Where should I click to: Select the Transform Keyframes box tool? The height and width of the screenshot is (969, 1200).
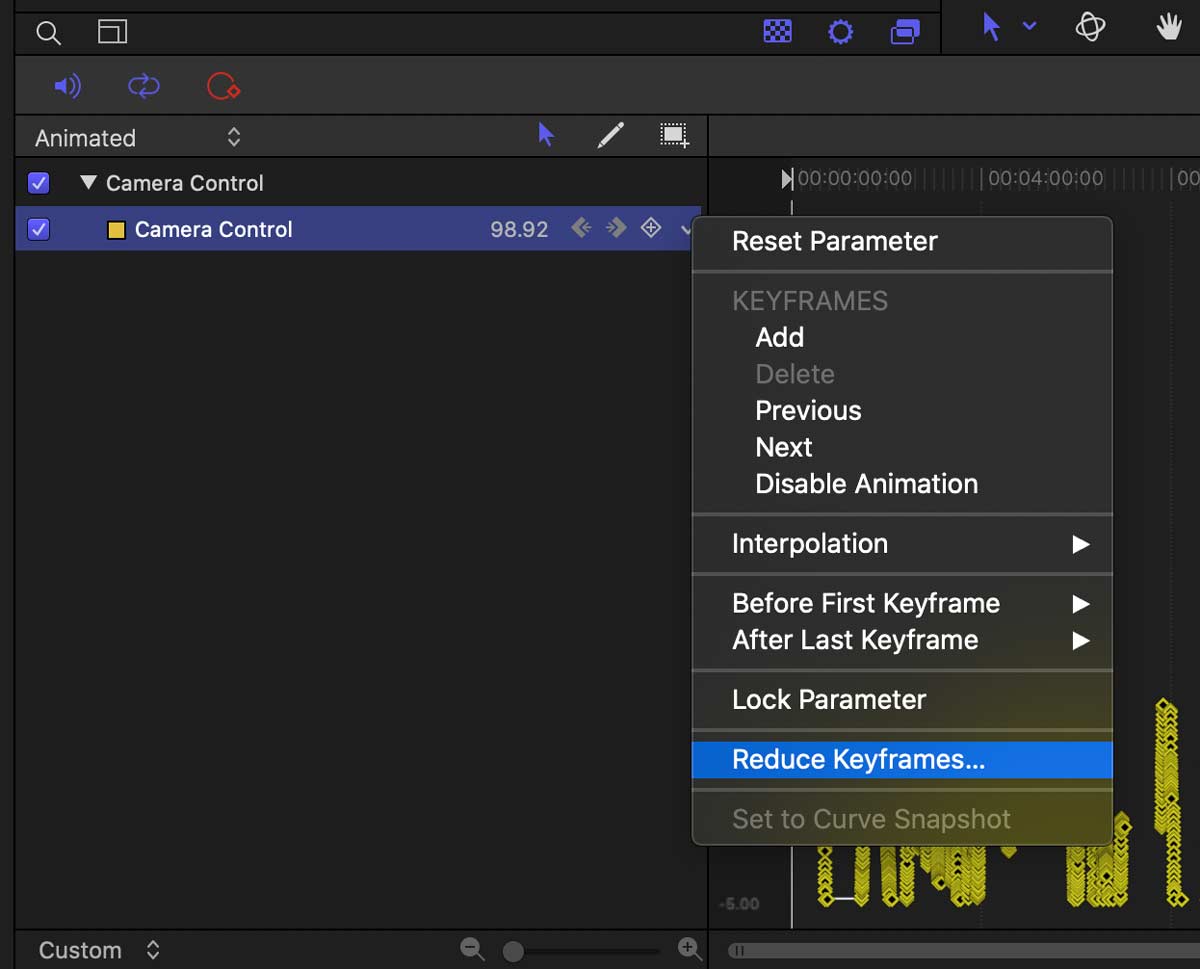pos(674,135)
